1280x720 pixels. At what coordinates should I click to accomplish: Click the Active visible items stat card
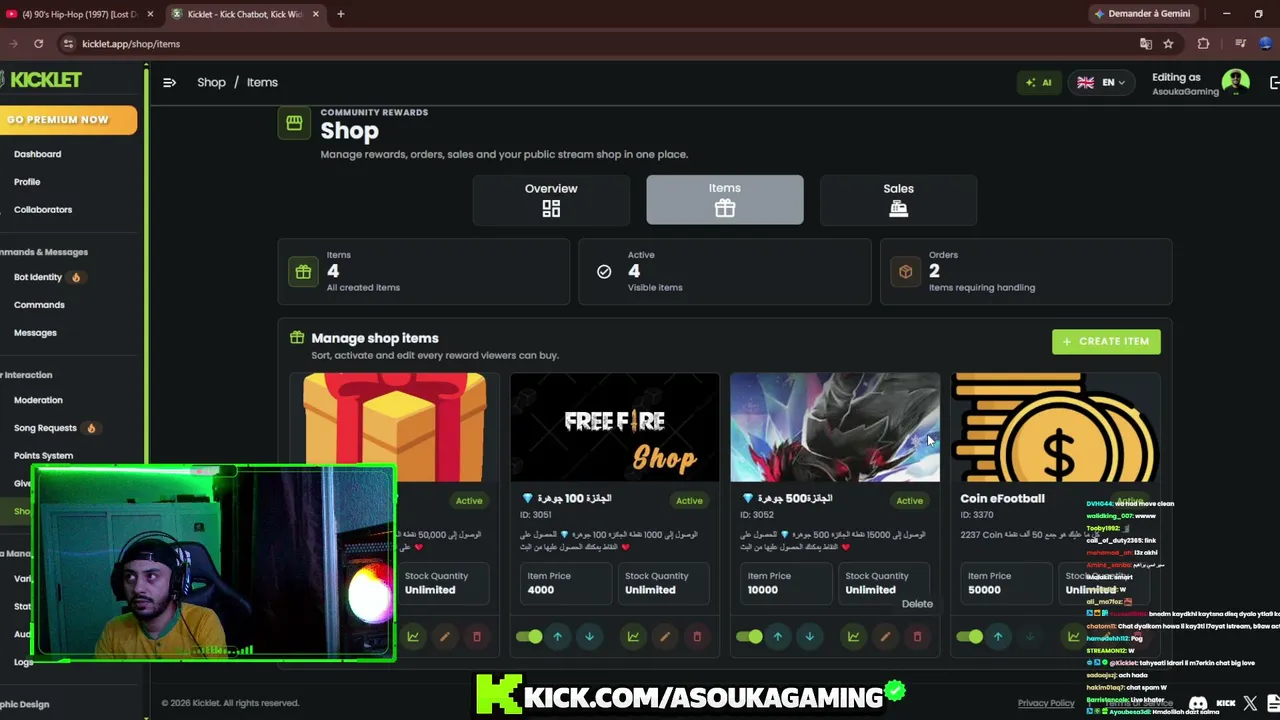point(725,271)
